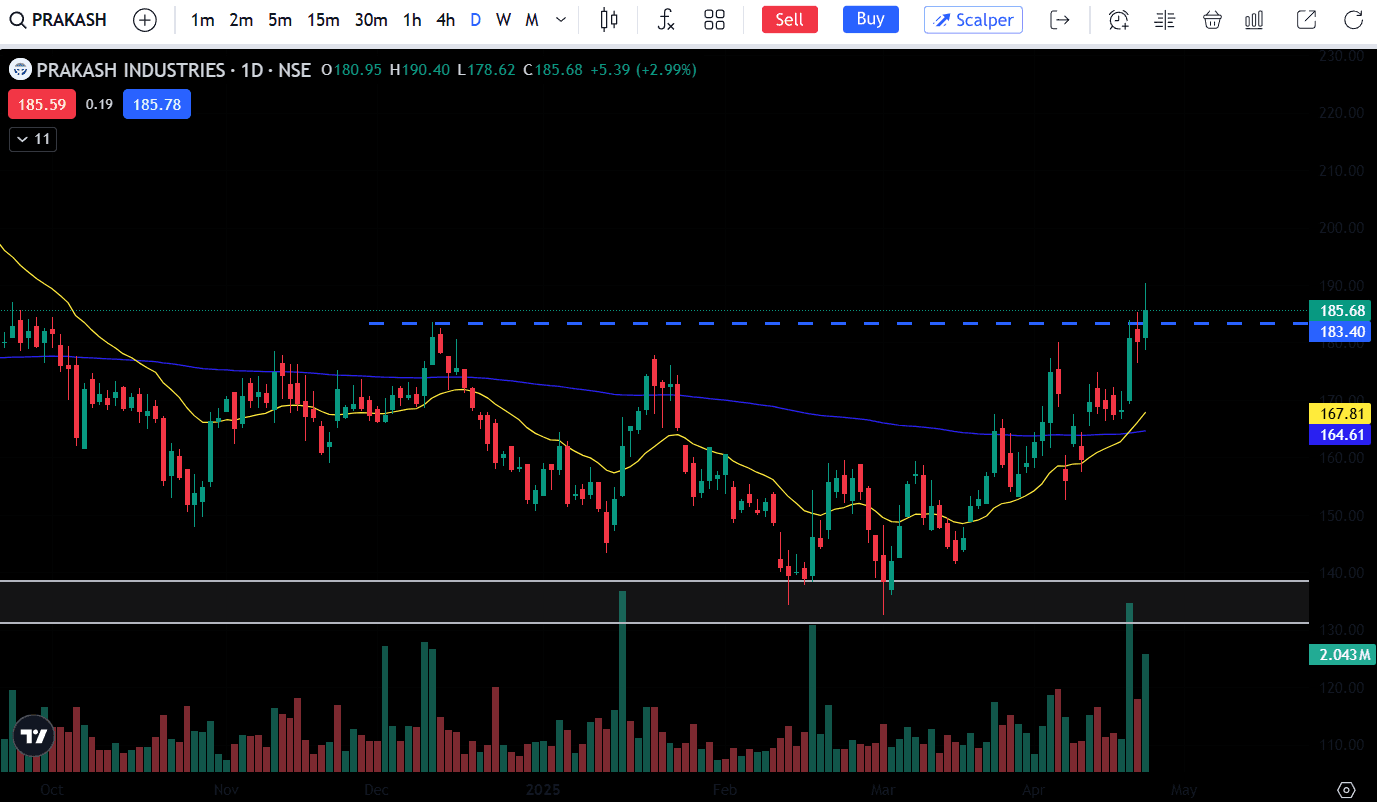Screen dimensions: 1377x802
Task: Click the 150.00 price scale label
Action: [1341, 516]
